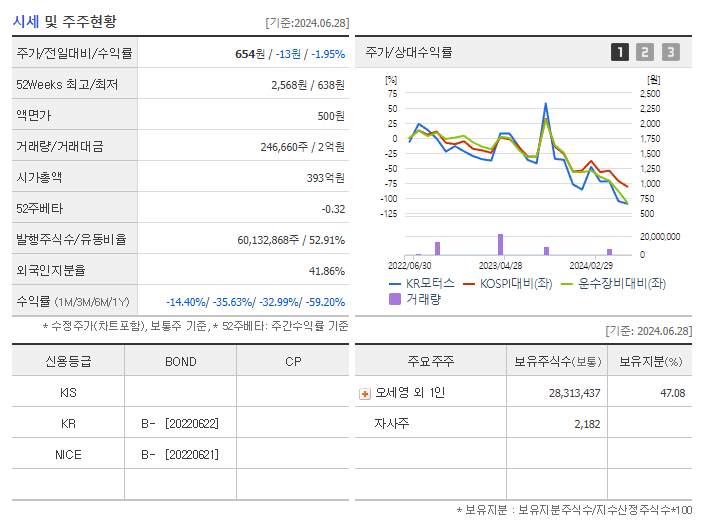Select the share count 28,313,437

click(x=574, y=393)
